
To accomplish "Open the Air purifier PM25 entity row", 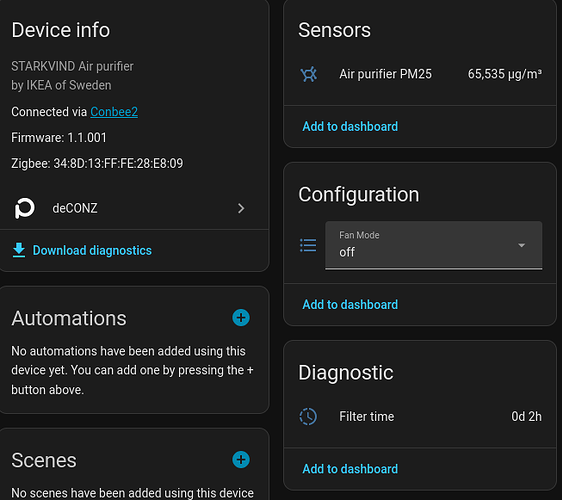I will [420, 74].
